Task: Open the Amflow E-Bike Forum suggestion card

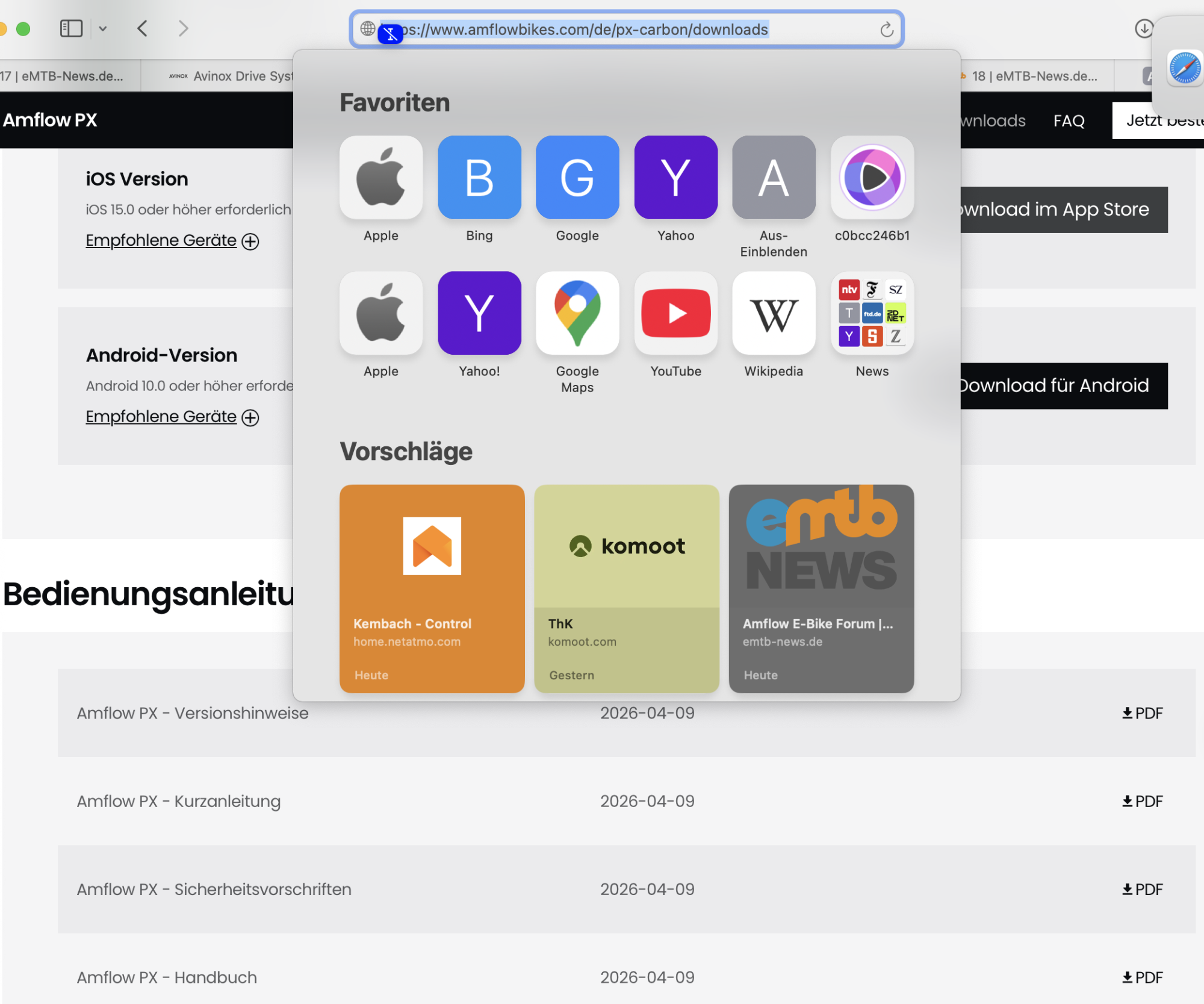Action: coord(821,588)
